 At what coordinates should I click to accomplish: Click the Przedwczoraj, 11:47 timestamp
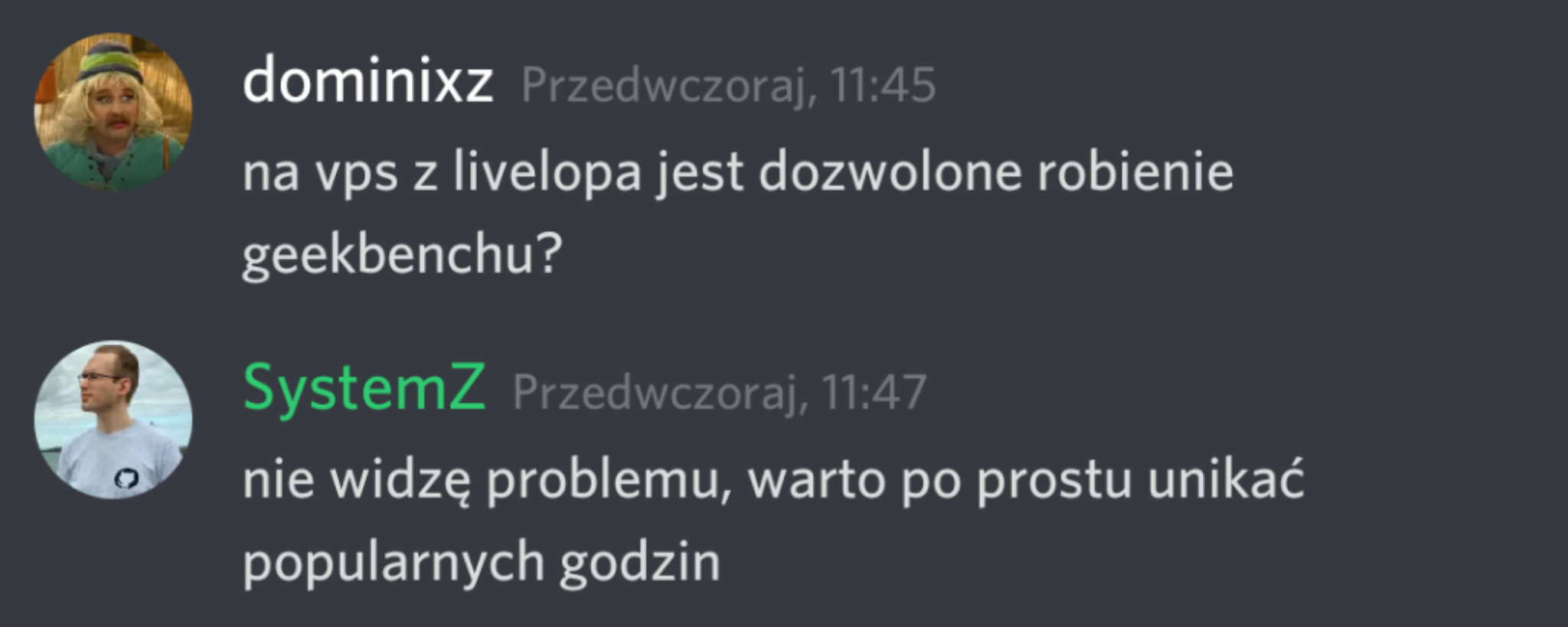[x=720, y=393]
